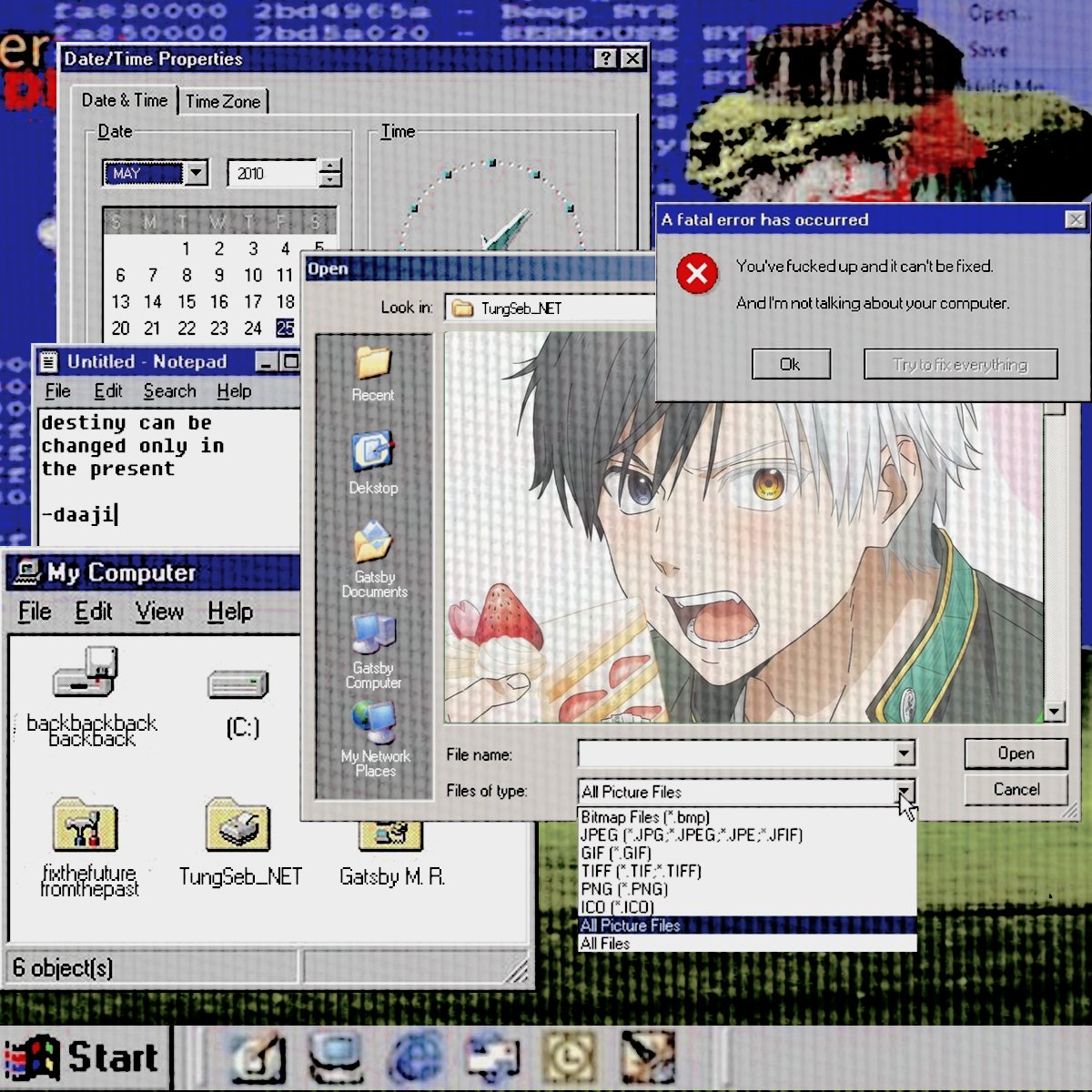Image resolution: width=1092 pixels, height=1092 pixels.
Task: Switch to the Time Zone tab
Action: [223, 101]
